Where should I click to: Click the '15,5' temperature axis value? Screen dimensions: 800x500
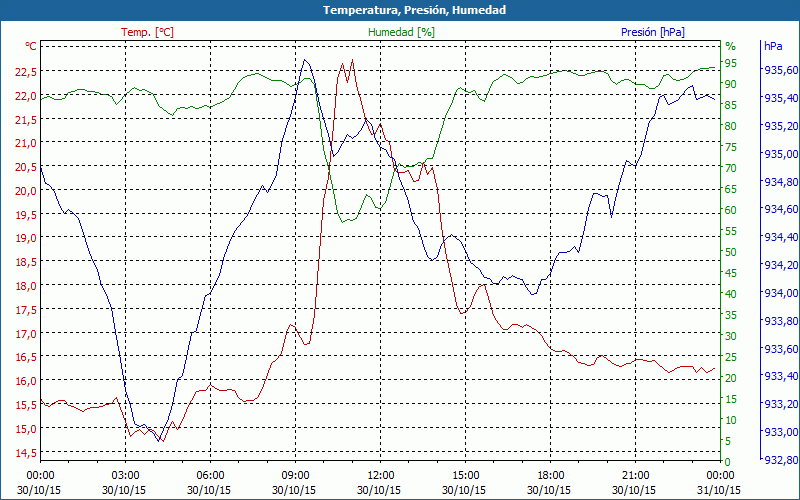pyautogui.click(x=26, y=405)
